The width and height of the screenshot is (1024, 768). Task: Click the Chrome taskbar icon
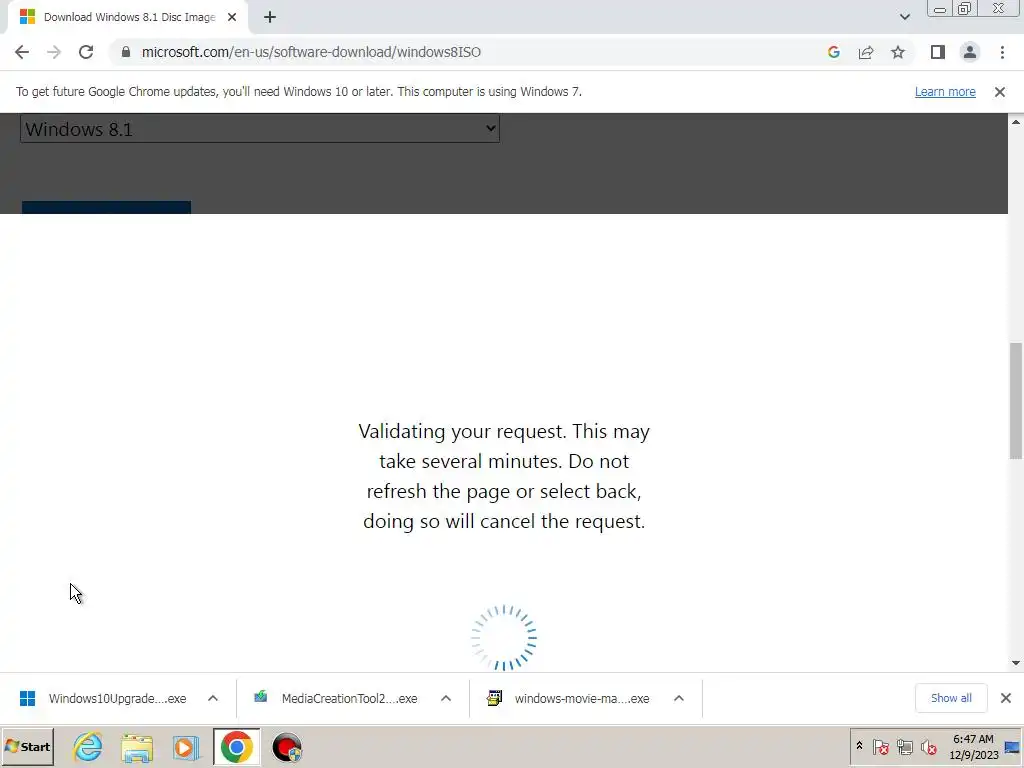click(236, 746)
